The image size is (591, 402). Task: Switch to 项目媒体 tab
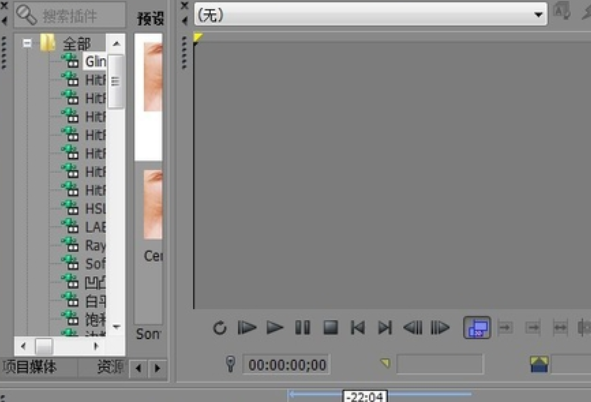click(x=29, y=367)
